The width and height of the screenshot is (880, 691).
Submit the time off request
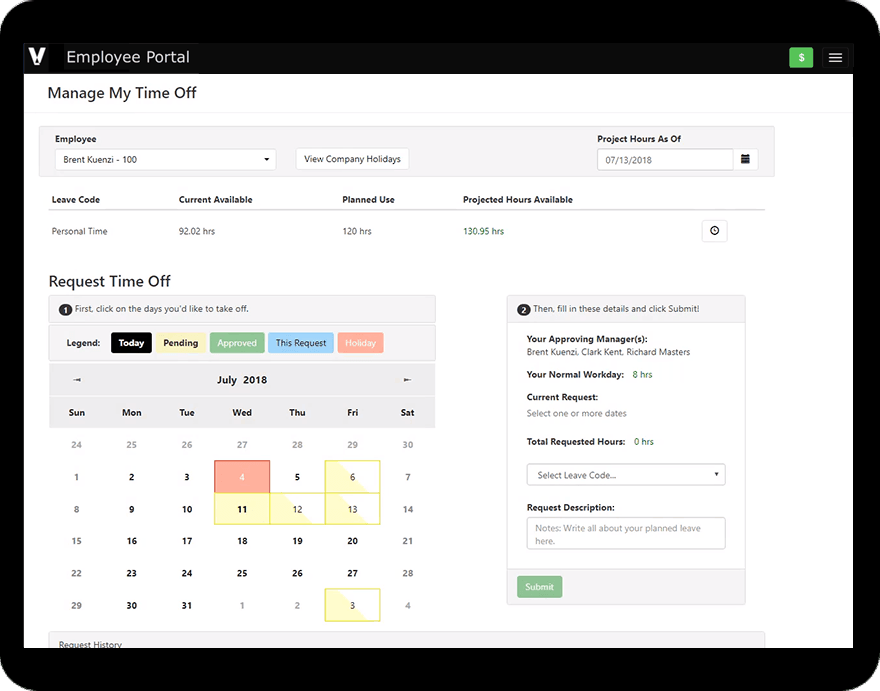point(539,587)
